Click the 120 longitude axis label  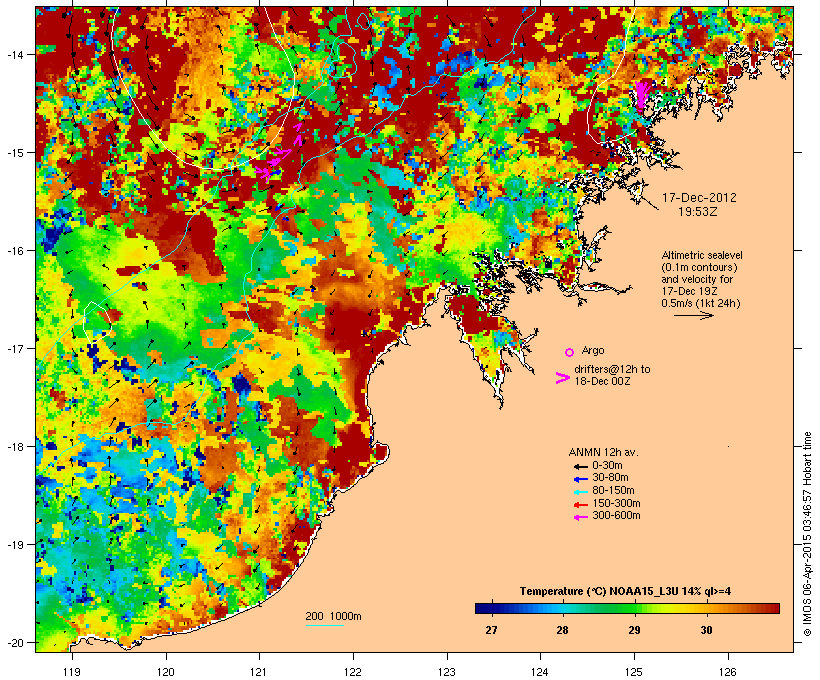(x=166, y=672)
